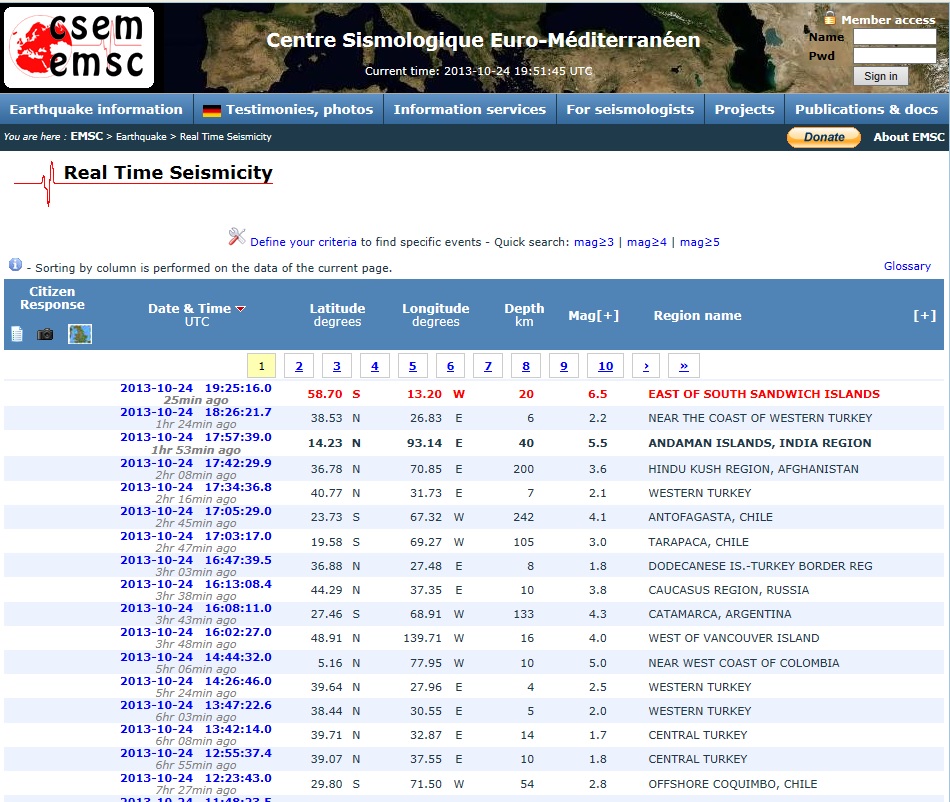Open the Information services menu
This screenshot has height=802, width=950.
tap(470, 109)
